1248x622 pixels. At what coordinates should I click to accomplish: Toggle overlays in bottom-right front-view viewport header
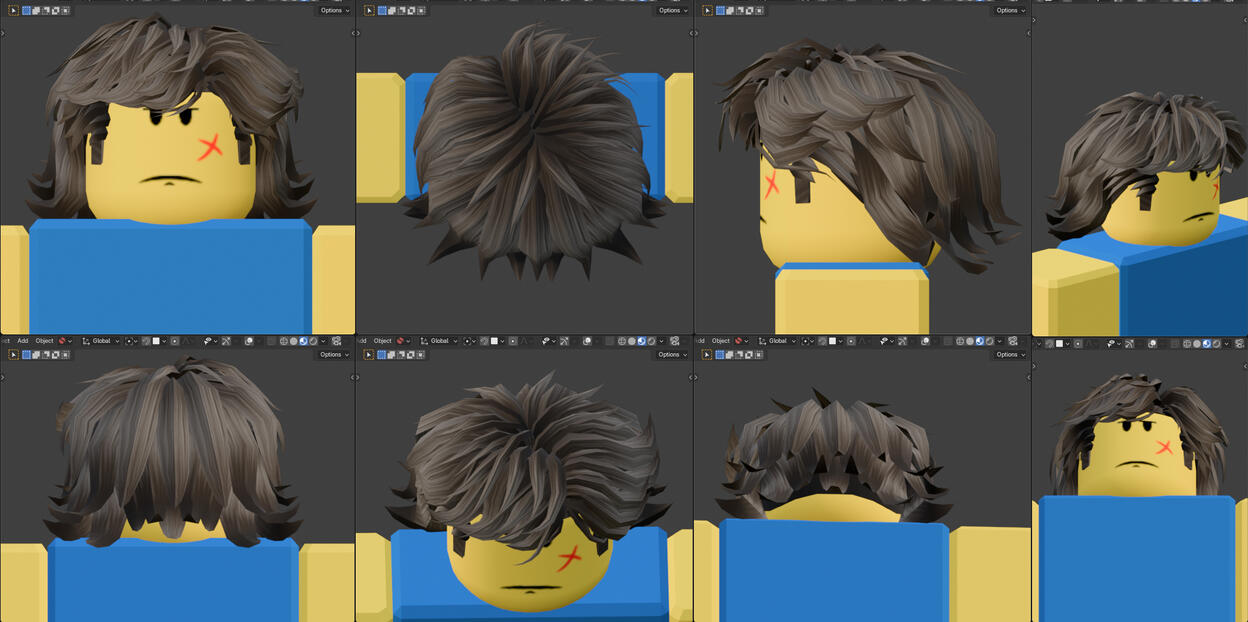click(1151, 343)
